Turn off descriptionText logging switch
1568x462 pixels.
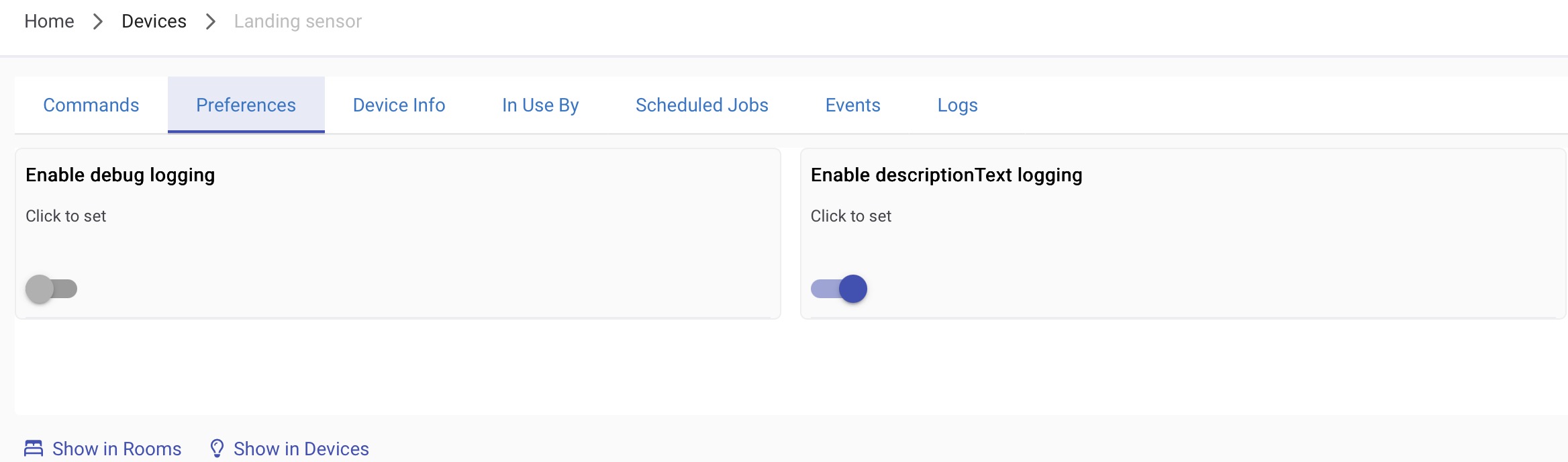click(839, 289)
